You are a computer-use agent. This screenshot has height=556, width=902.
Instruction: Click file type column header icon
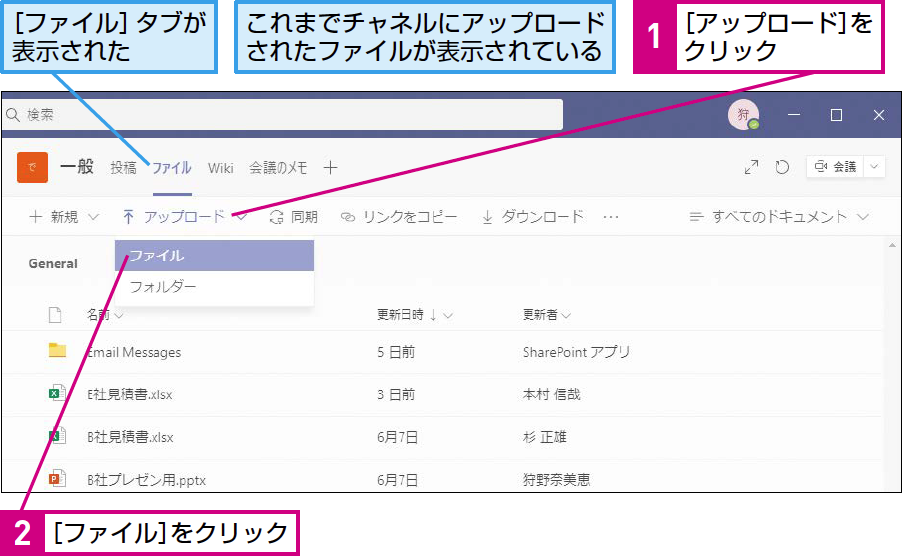(55, 315)
